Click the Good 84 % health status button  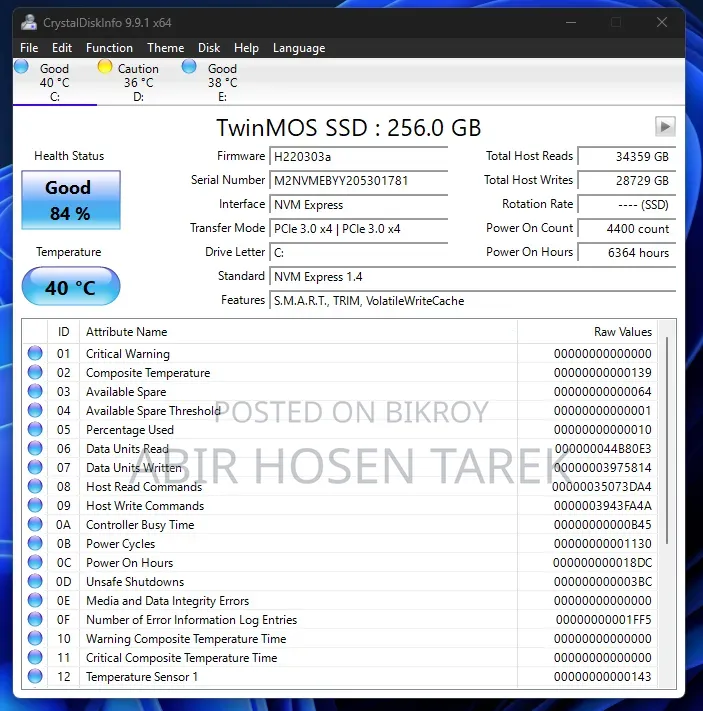pyautogui.click(x=71, y=200)
